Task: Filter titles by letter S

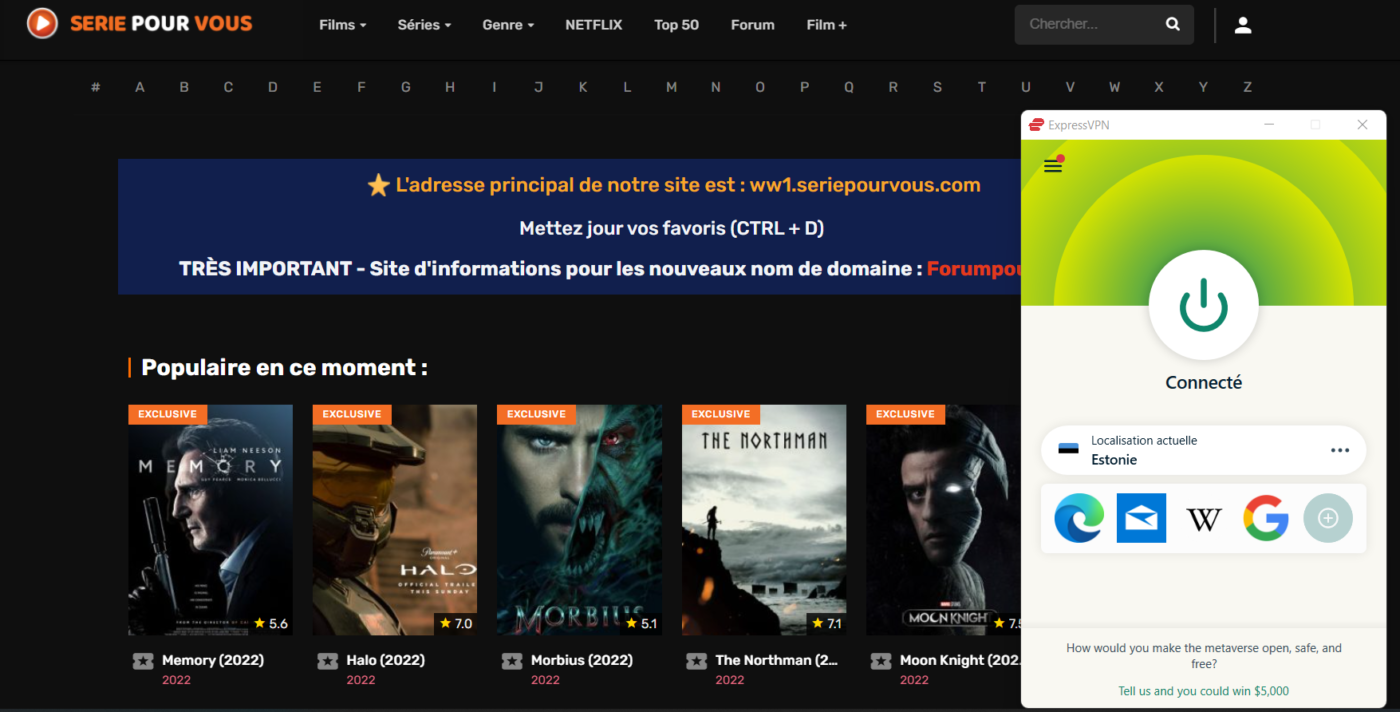Action: (x=937, y=87)
